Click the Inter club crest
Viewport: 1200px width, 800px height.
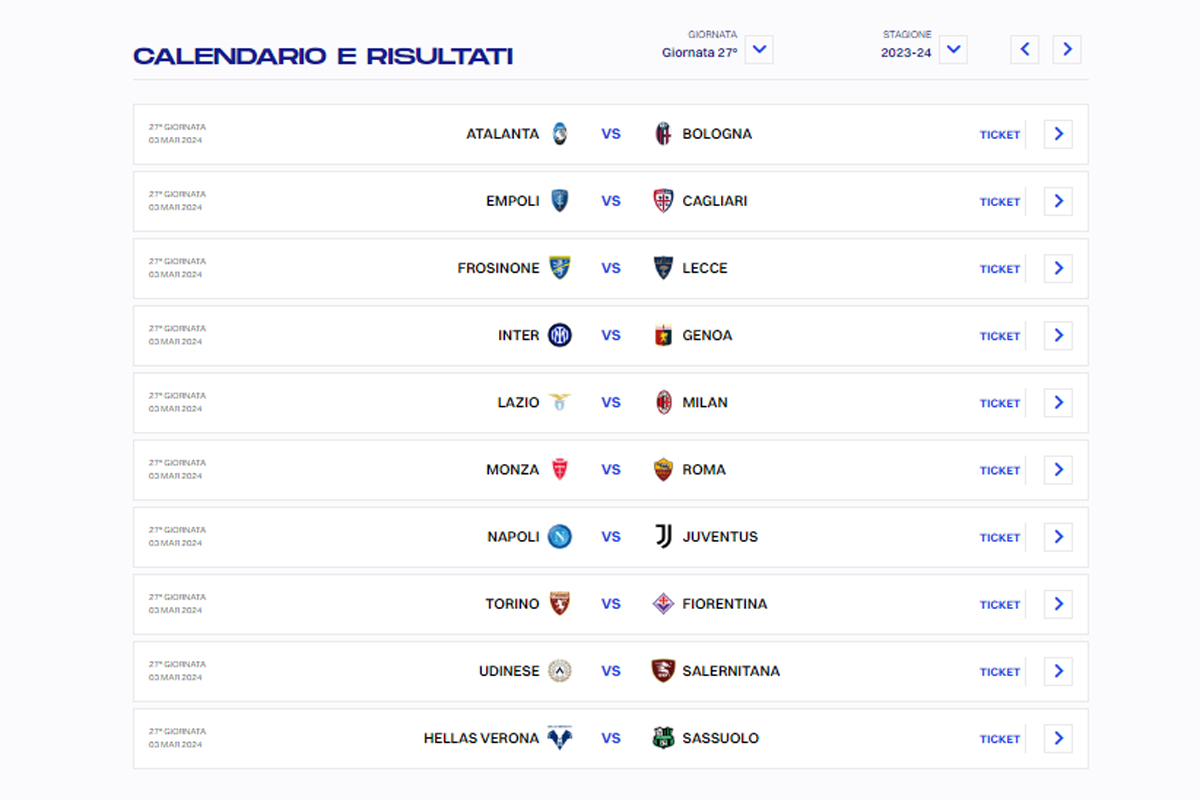click(560, 336)
